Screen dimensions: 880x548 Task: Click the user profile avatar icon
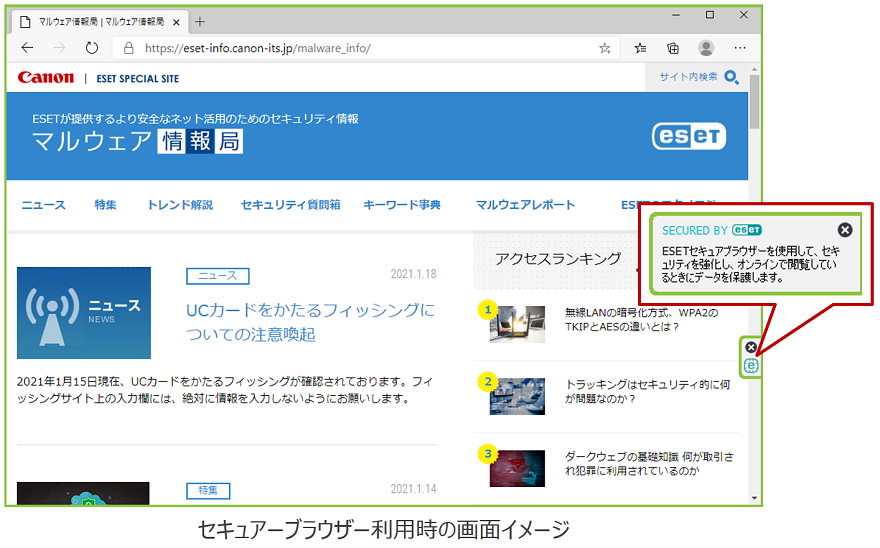[x=707, y=48]
